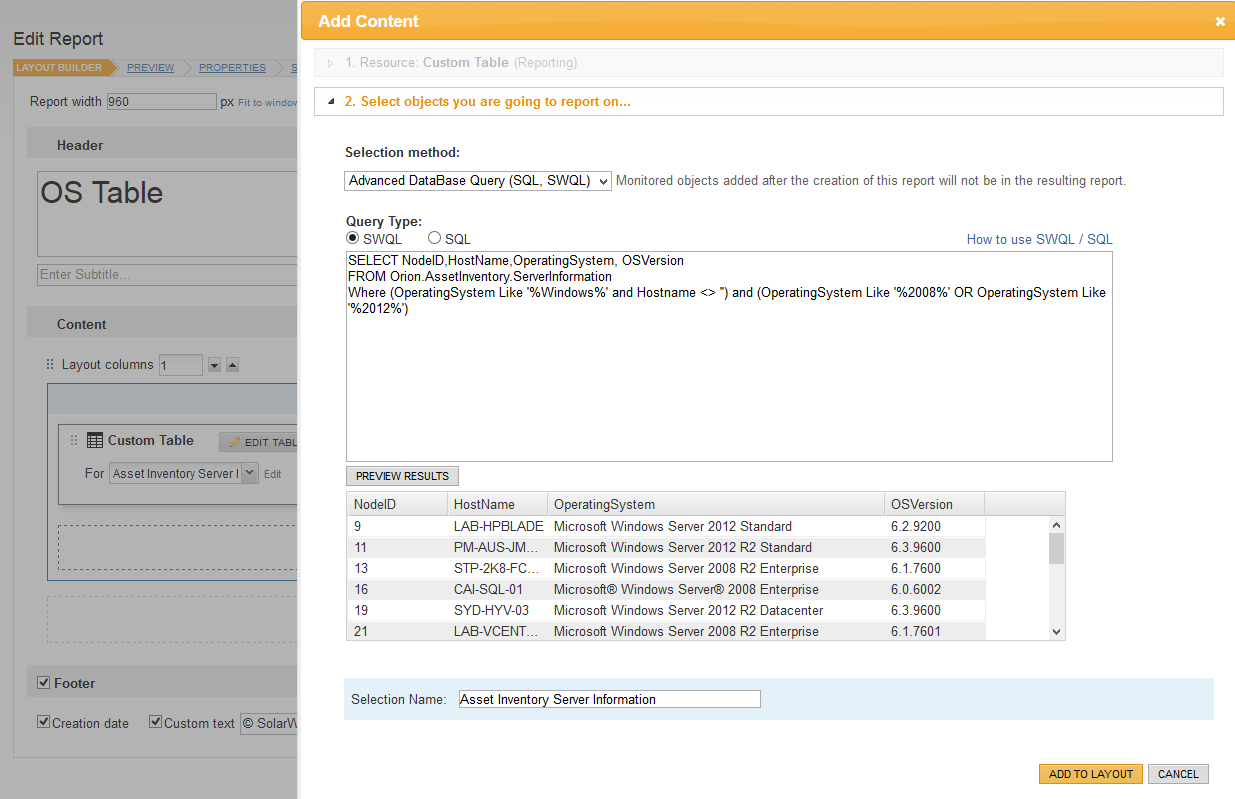Select the LAB-HPBLADE row

pyautogui.click(x=666, y=526)
